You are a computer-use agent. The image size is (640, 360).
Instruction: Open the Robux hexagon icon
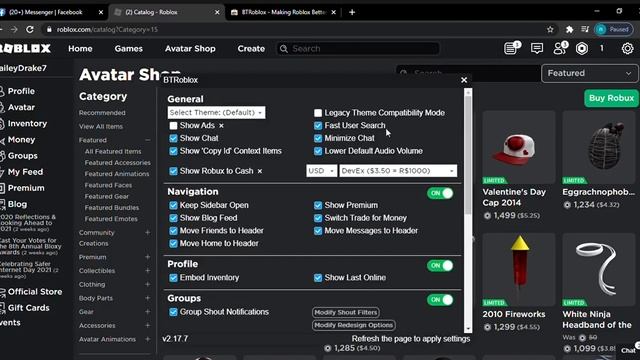tap(582, 49)
